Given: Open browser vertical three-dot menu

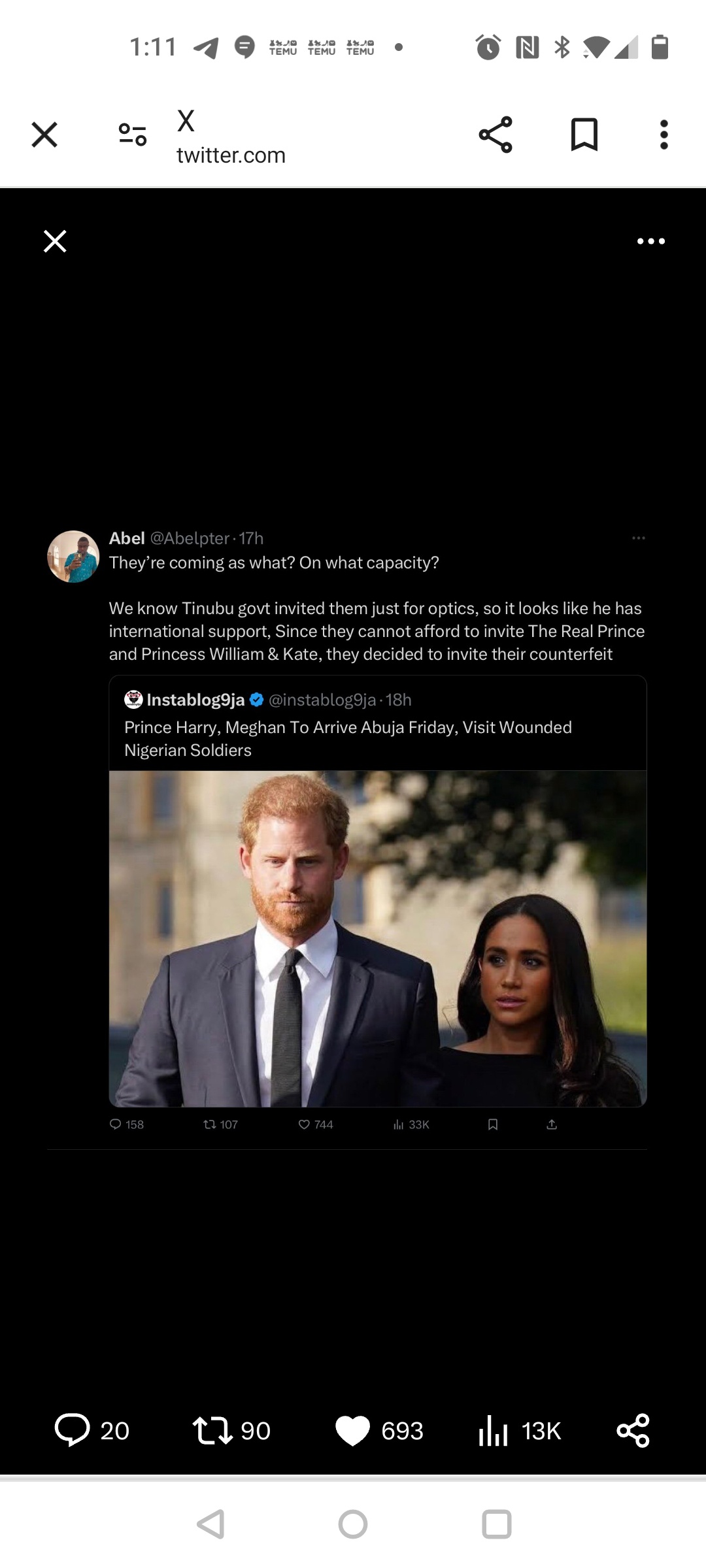Looking at the screenshot, I should 664,135.
